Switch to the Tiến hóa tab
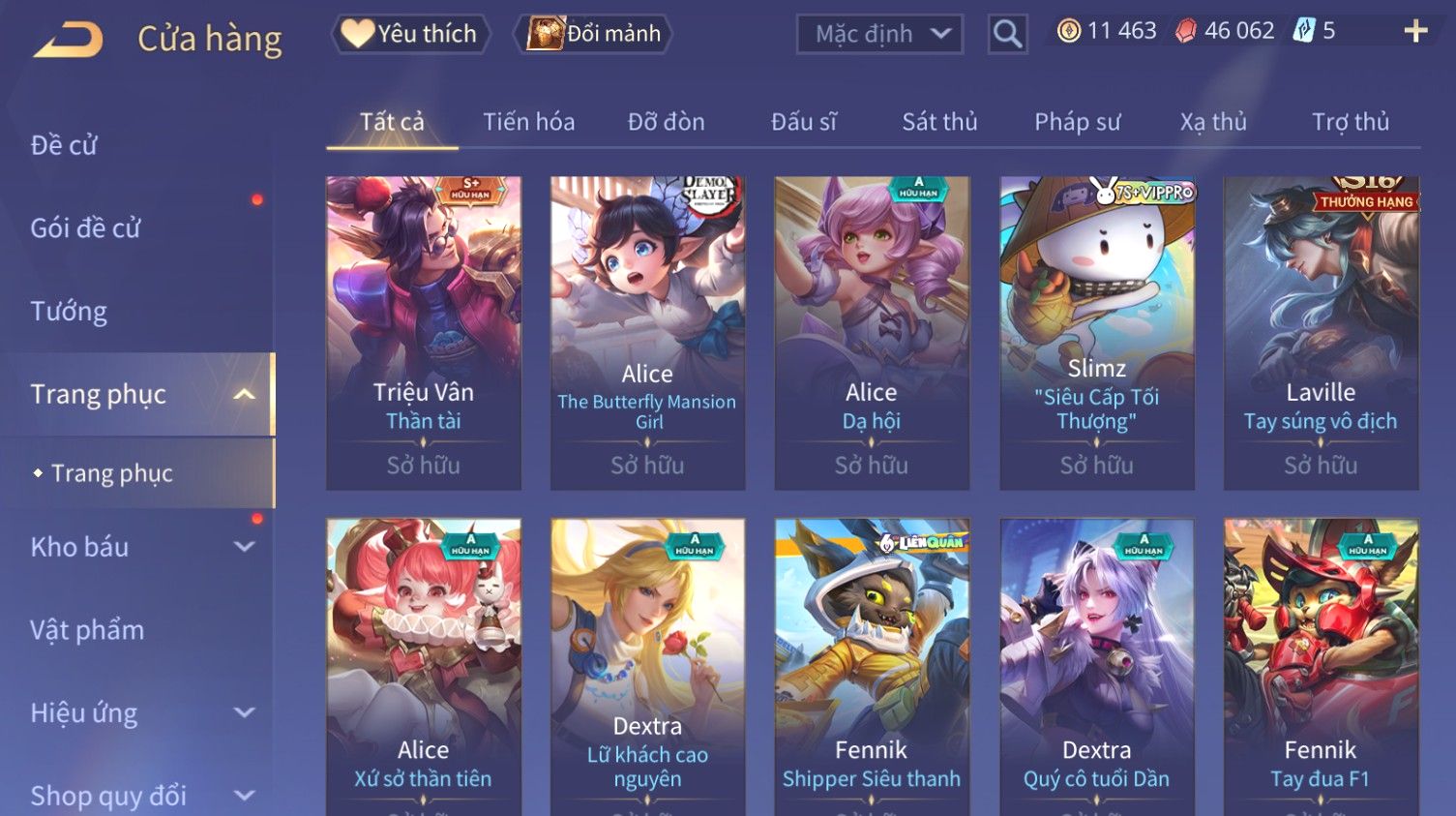This screenshot has width=1456, height=816. (x=529, y=122)
